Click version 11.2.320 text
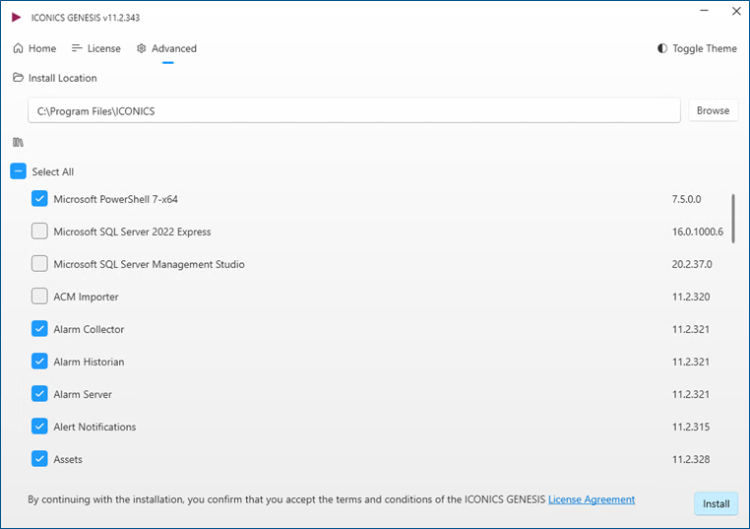This screenshot has width=750, height=529. [x=691, y=297]
